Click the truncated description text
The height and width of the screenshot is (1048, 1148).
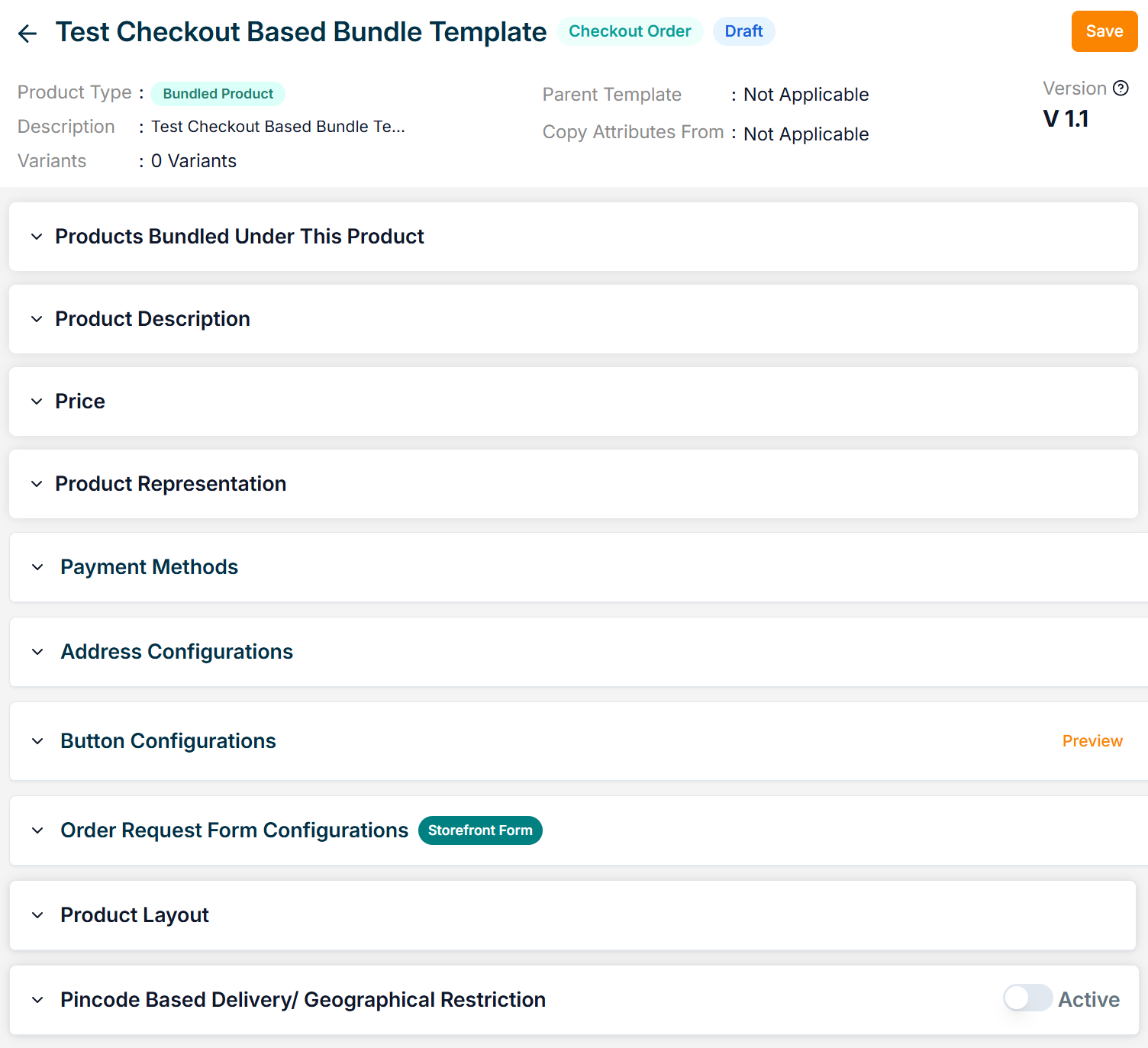[278, 127]
